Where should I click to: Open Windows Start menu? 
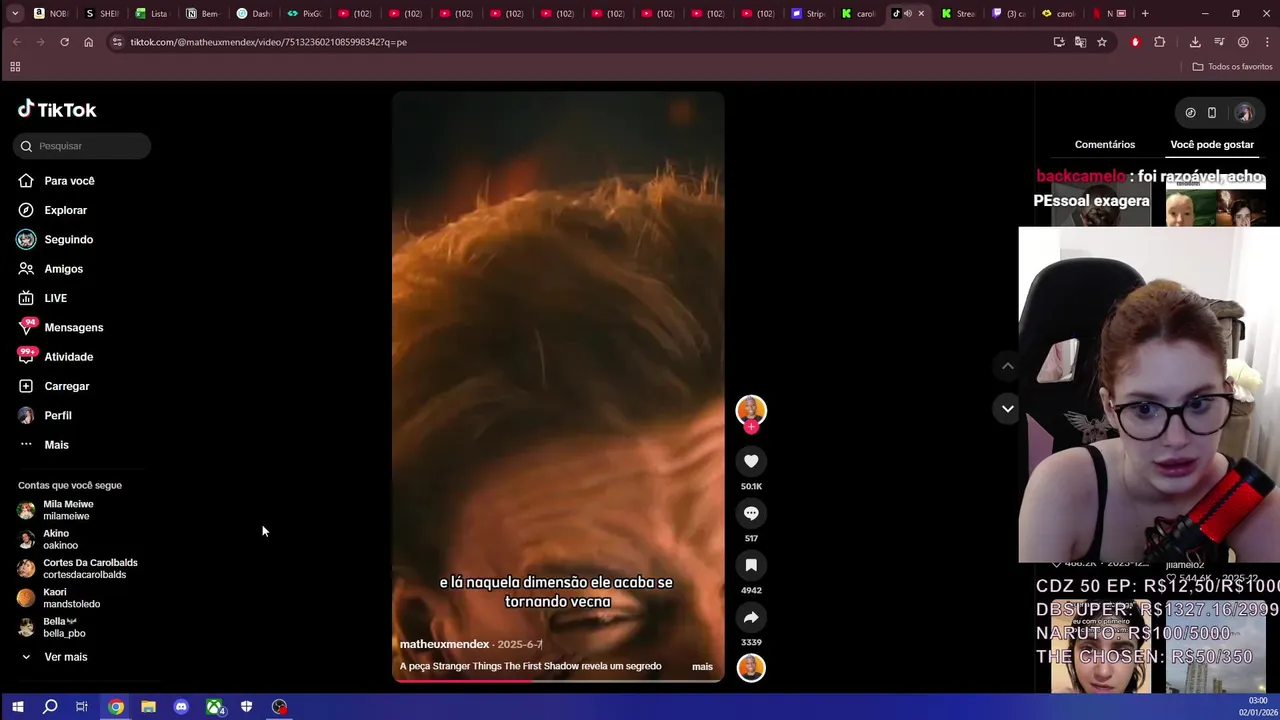(17, 707)
